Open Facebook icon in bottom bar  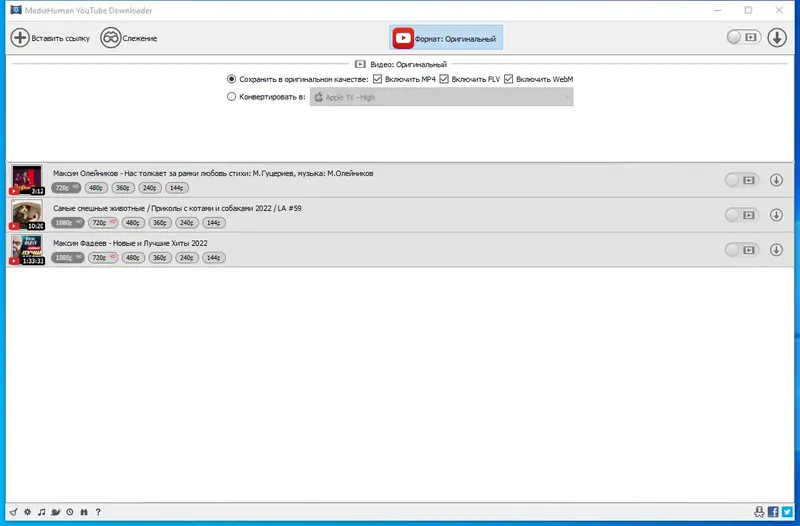tap(773, 512)
